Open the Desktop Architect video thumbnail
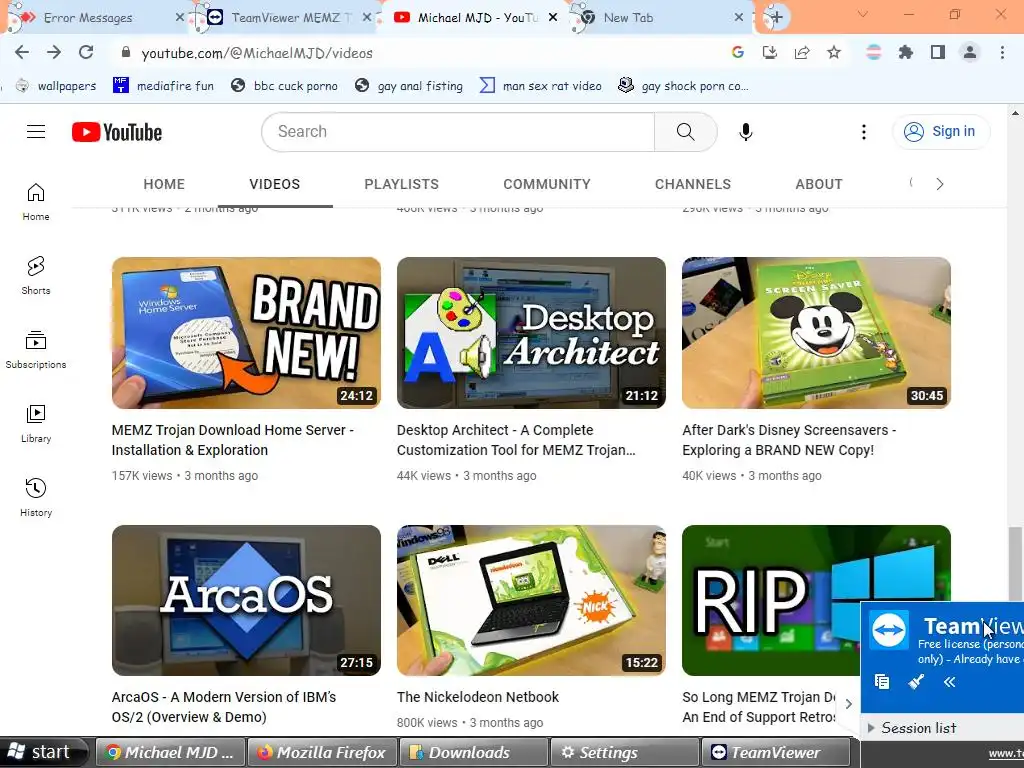 [x=532, y=333]
